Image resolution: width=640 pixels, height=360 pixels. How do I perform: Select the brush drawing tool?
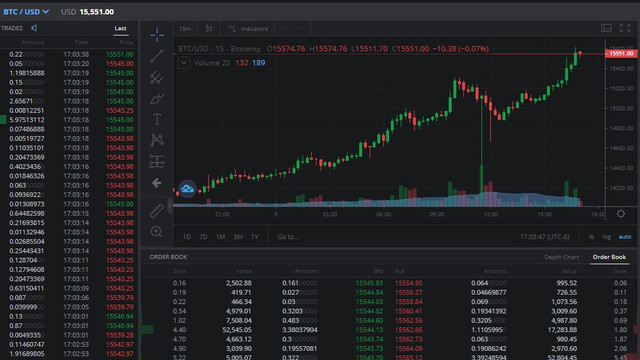point(157,98)
